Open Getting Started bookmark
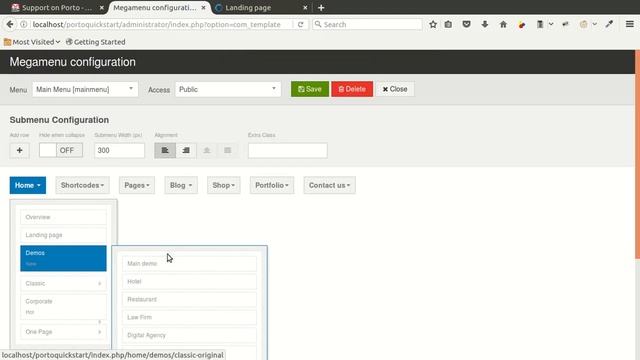Viewport: 640px width, 360px height. (96, 42)
